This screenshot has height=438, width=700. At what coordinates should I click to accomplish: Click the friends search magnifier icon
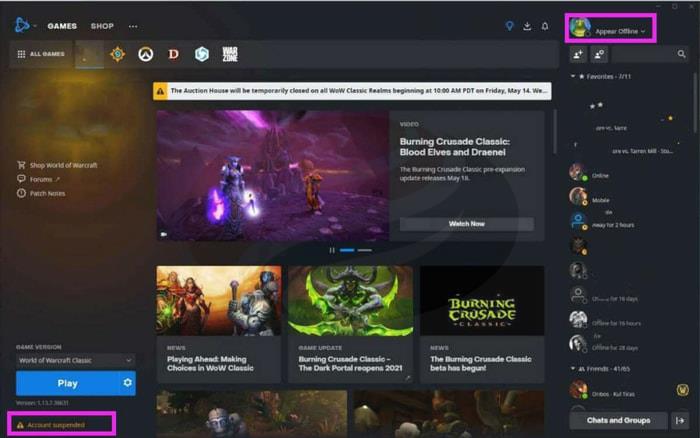click(x=682, y=54)
